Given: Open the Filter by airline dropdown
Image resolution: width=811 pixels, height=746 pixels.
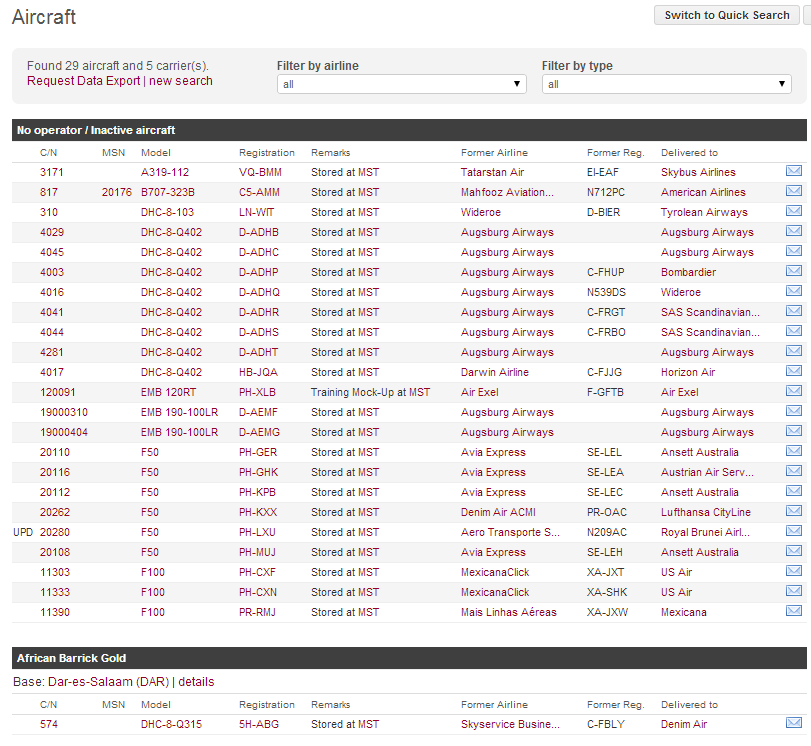Looking at the screenshot, I should tap(401, 85).
